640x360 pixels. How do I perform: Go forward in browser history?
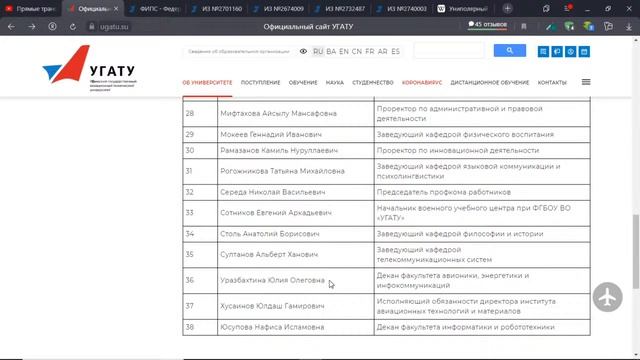(x=31, y=27)
